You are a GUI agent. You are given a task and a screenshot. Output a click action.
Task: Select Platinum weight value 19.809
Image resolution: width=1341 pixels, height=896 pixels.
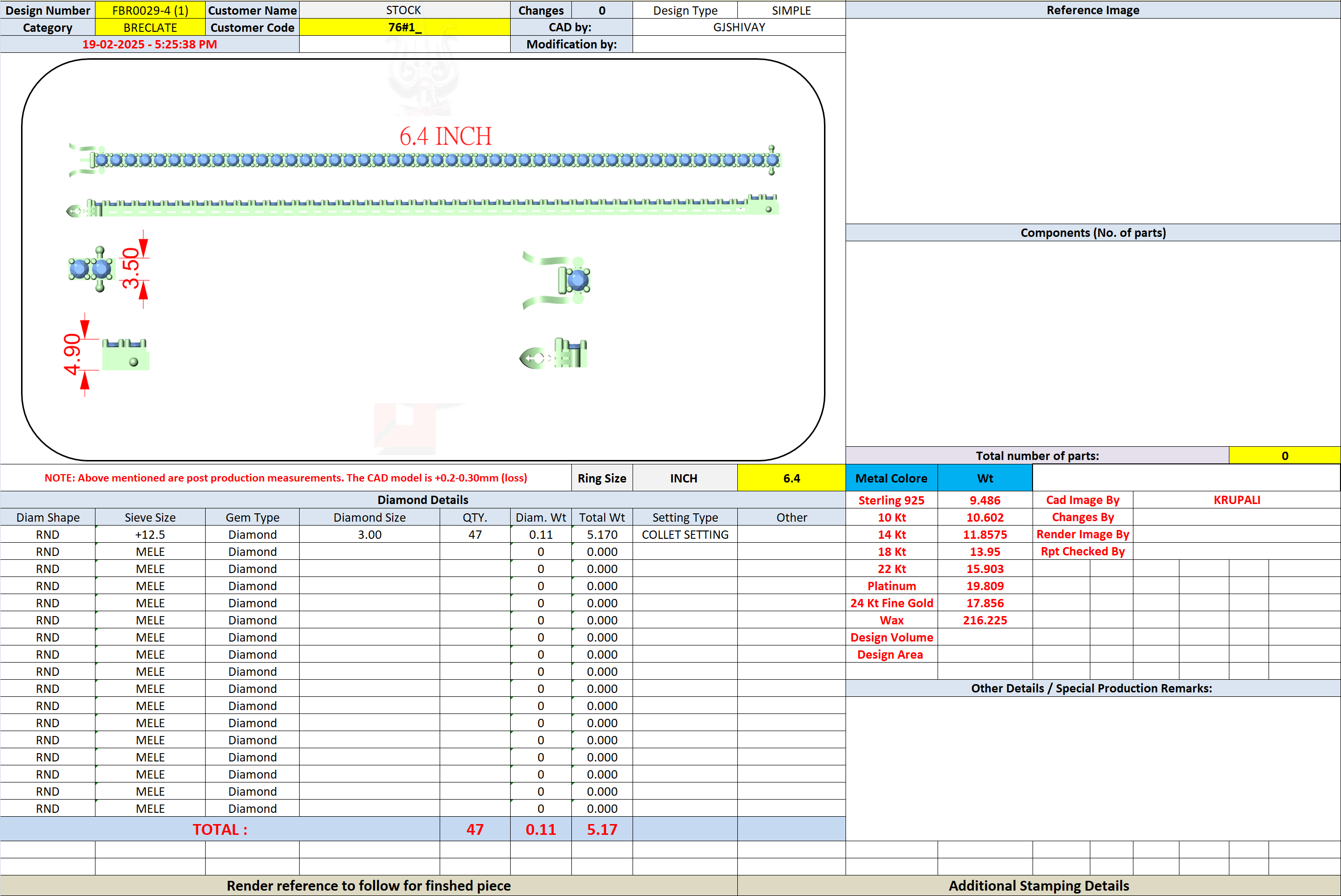pos(985,586)
